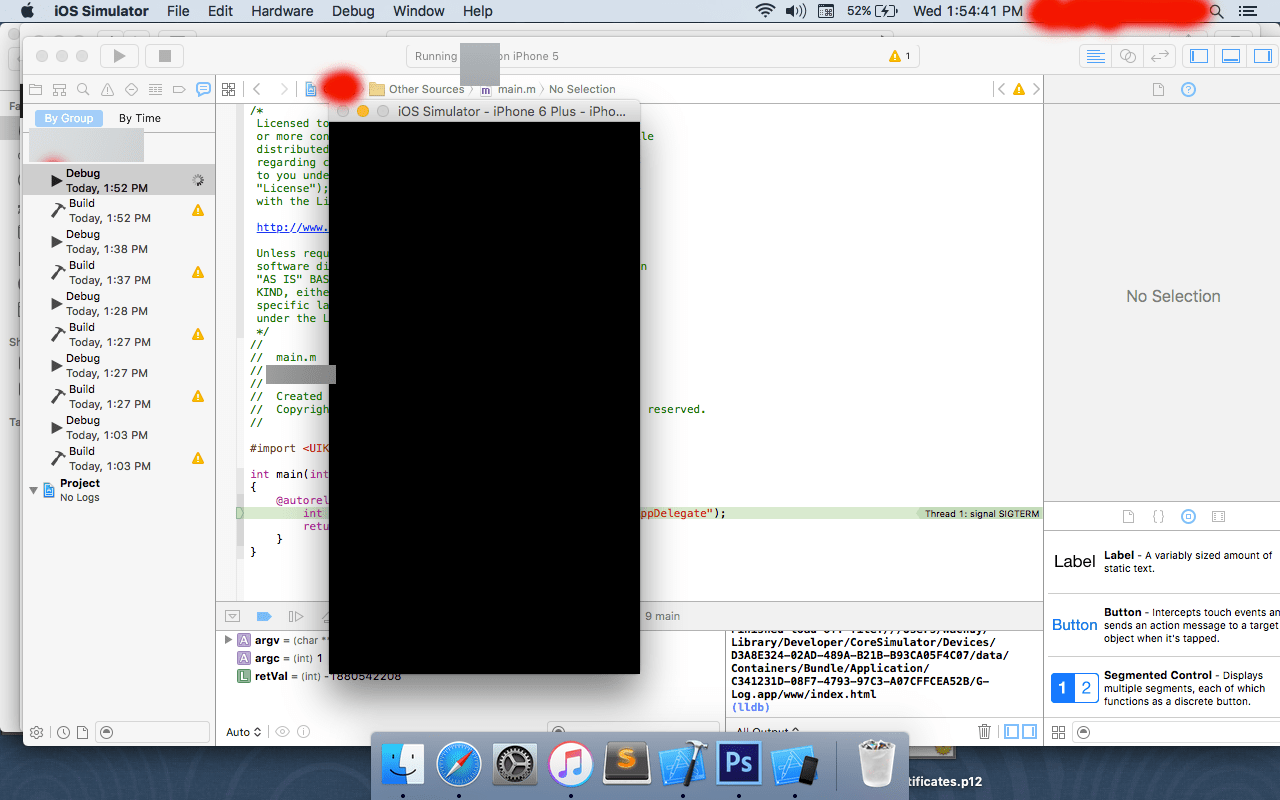Show the Object library
Screen dimensions: 1280x800
[1188, 517]
